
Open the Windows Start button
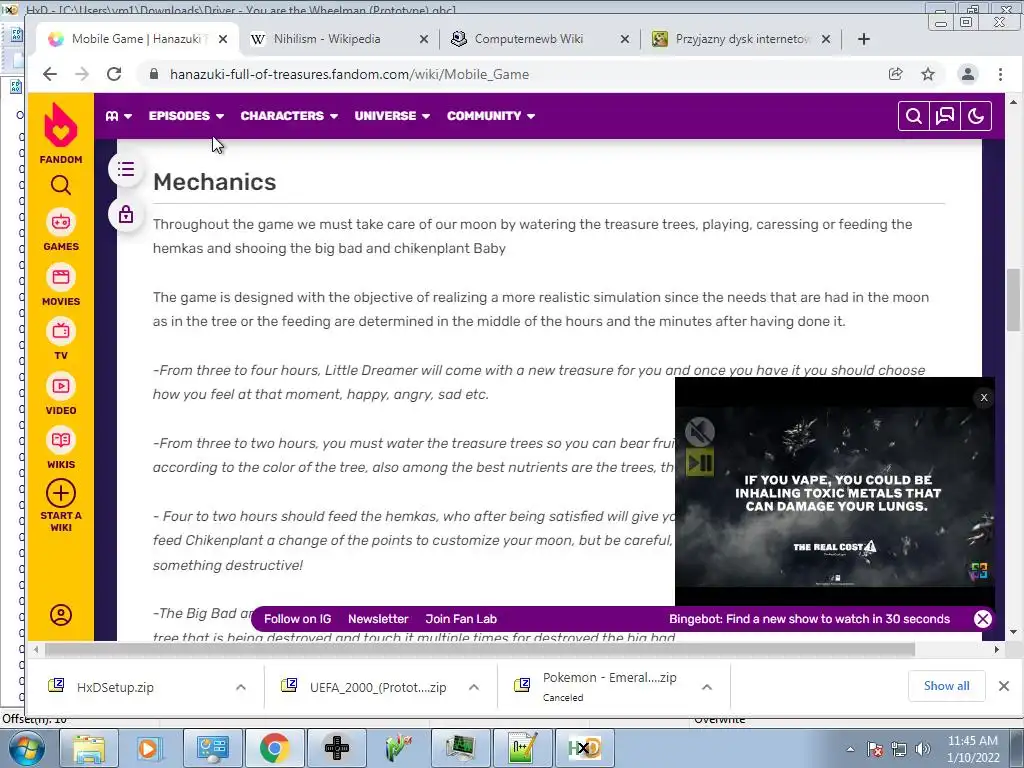pos(26,748)
